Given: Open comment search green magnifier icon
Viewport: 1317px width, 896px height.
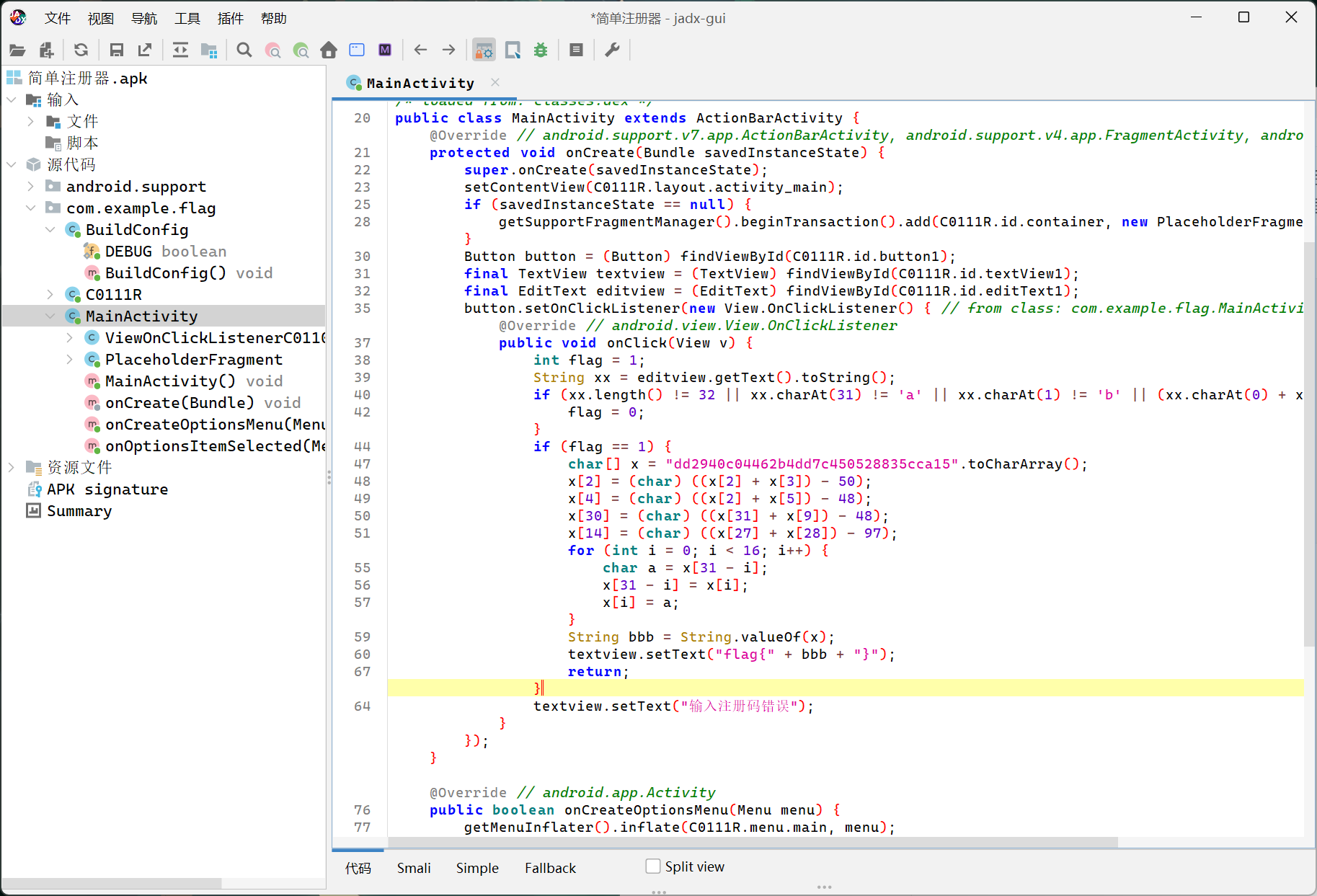Looking at the screenshot, I should [301, 50].
